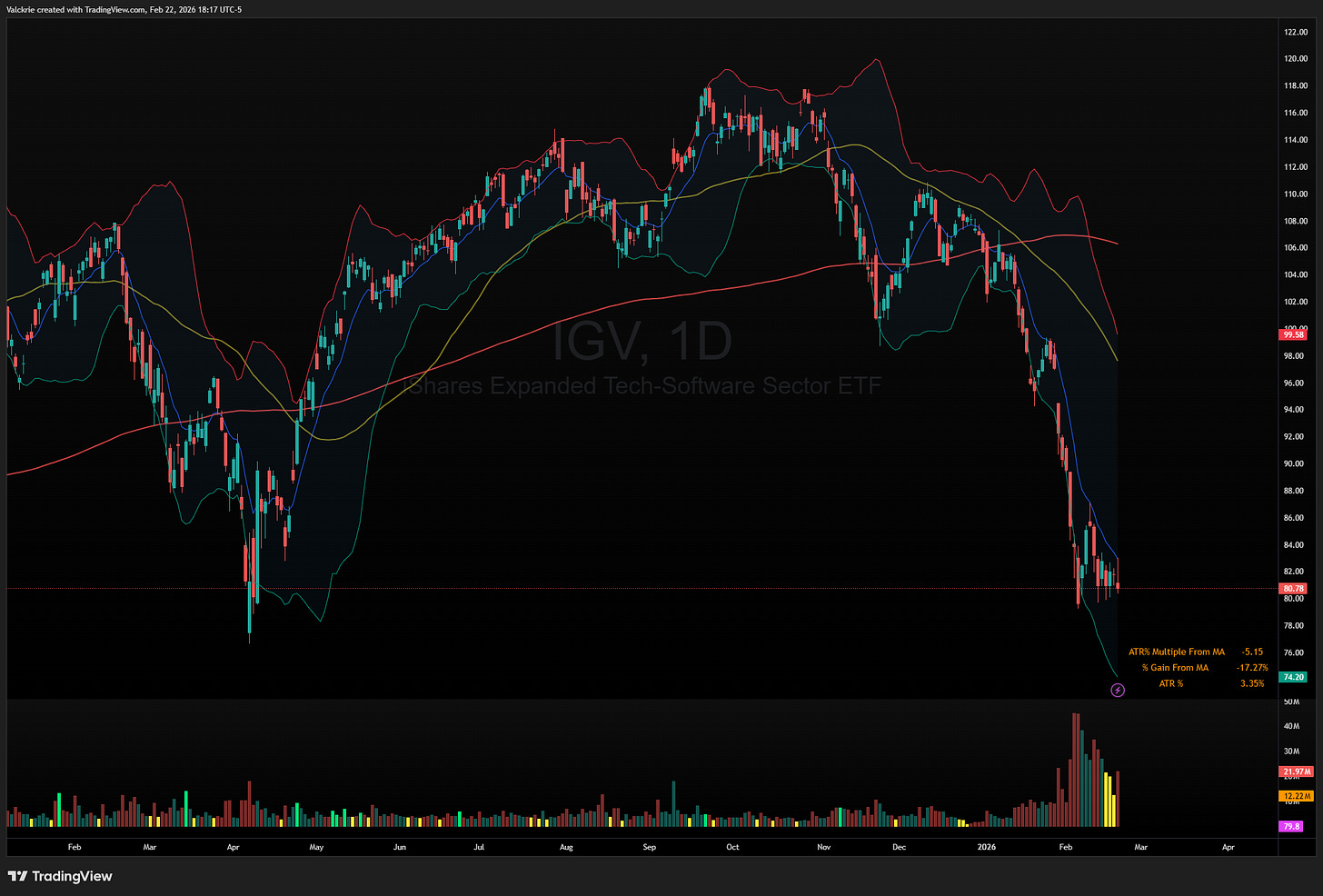1323x896 pixels.
Task: Click the 92.00 price axis label
Action: tap(1294, 437)
